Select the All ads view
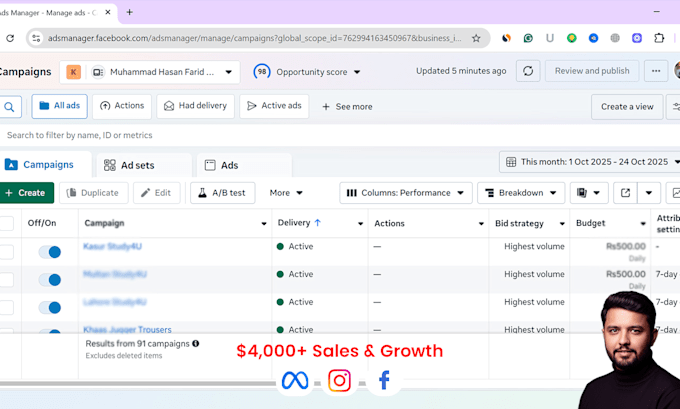 click(x=59, y=106)
